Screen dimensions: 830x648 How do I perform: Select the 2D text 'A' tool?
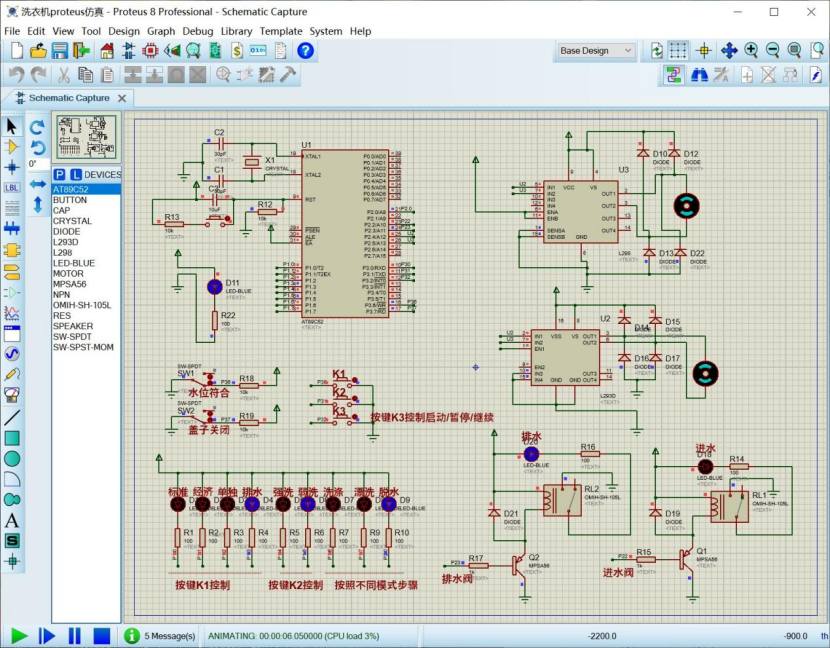(12, 520)
